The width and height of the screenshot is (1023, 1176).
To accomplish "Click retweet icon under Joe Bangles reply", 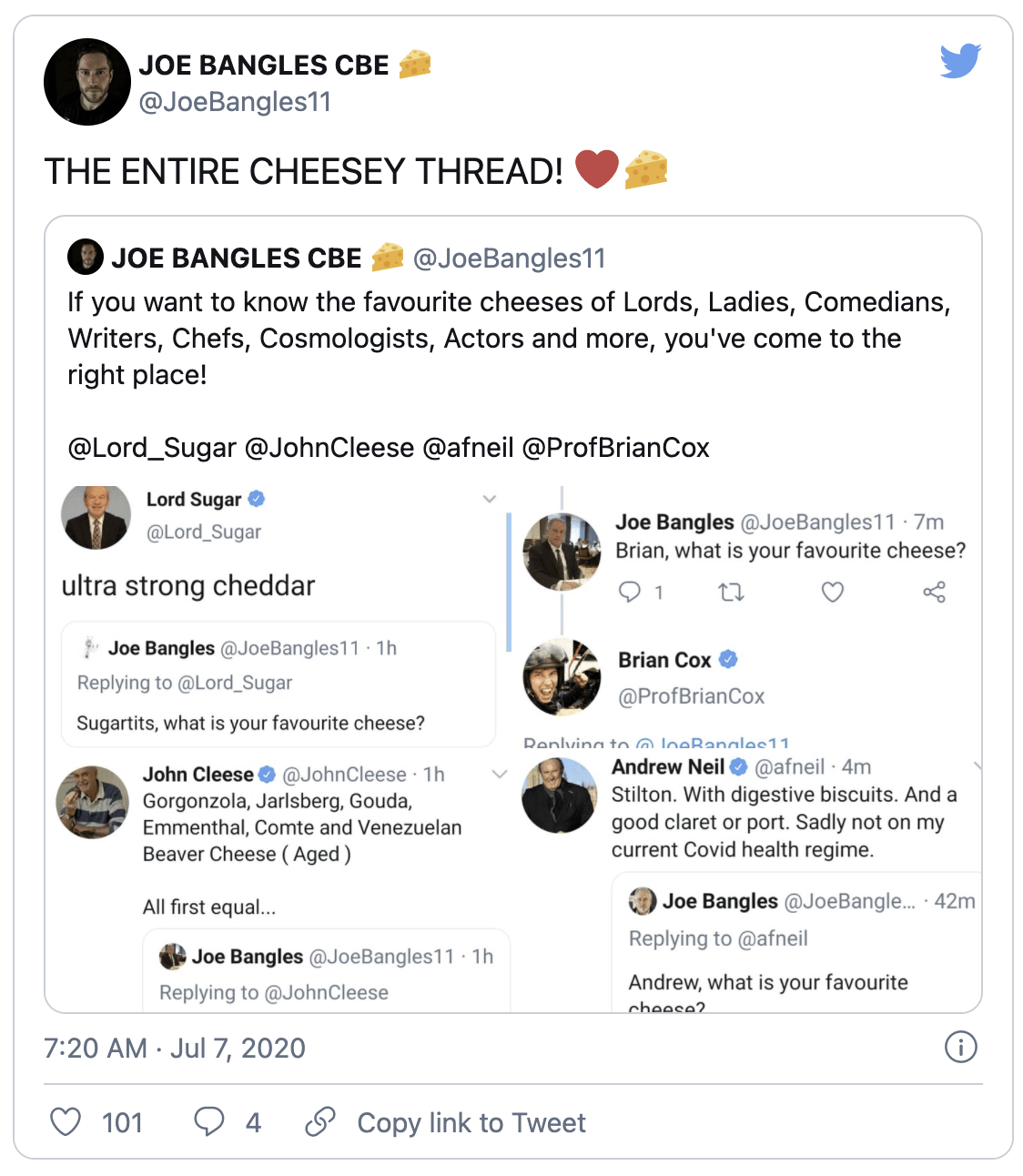I will click(x=731, y=593).
